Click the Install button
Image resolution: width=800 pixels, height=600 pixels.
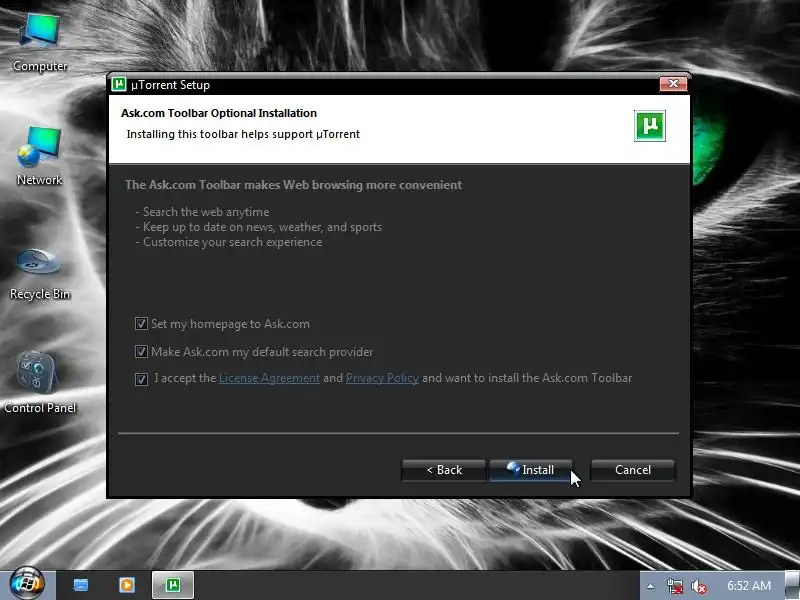(531, 470)
